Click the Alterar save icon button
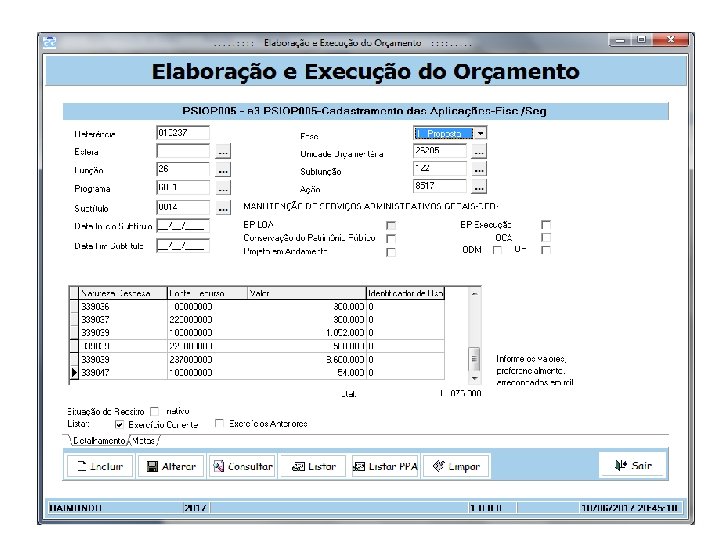 [171, 467]
